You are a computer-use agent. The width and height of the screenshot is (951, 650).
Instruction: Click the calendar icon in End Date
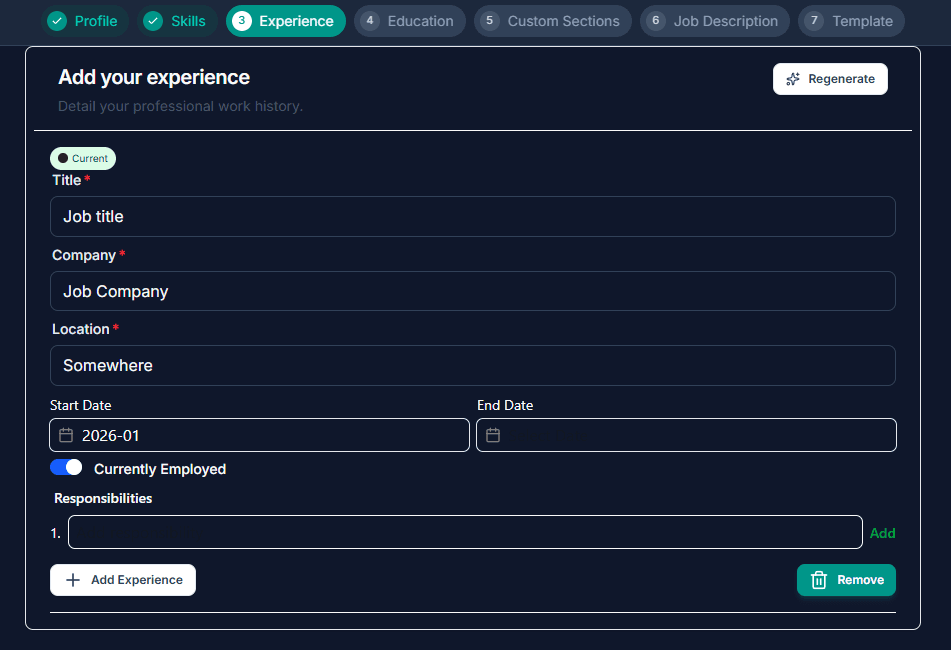[x=493, y=435]
